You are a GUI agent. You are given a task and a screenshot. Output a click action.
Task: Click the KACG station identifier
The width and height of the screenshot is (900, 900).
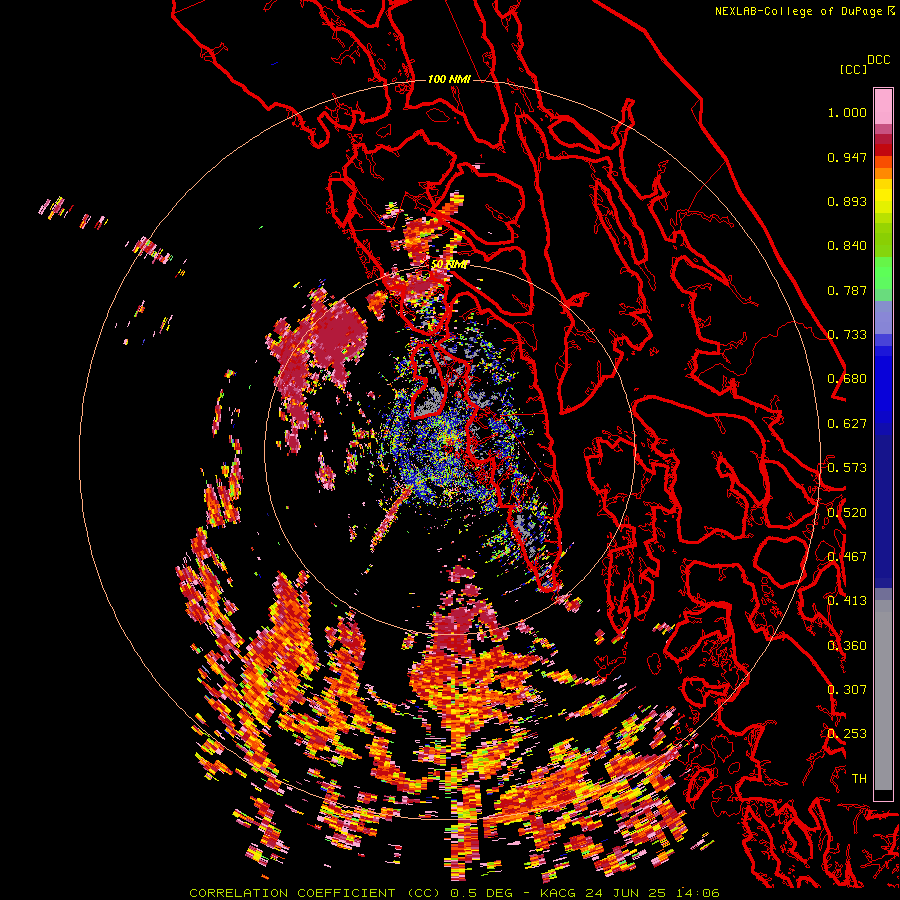pos(562,893)
